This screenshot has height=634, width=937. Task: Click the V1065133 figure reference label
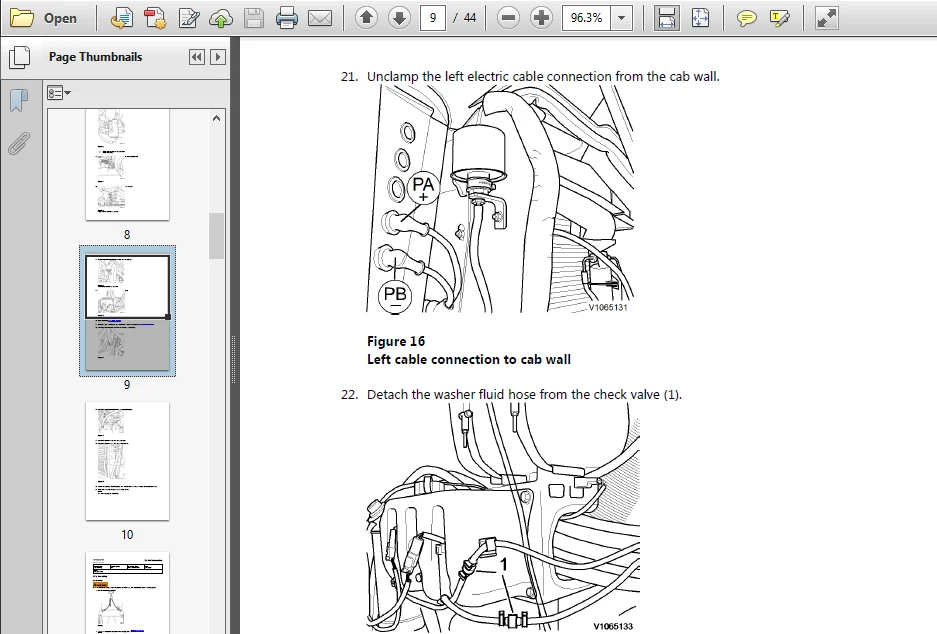click(x=613, y=626)
